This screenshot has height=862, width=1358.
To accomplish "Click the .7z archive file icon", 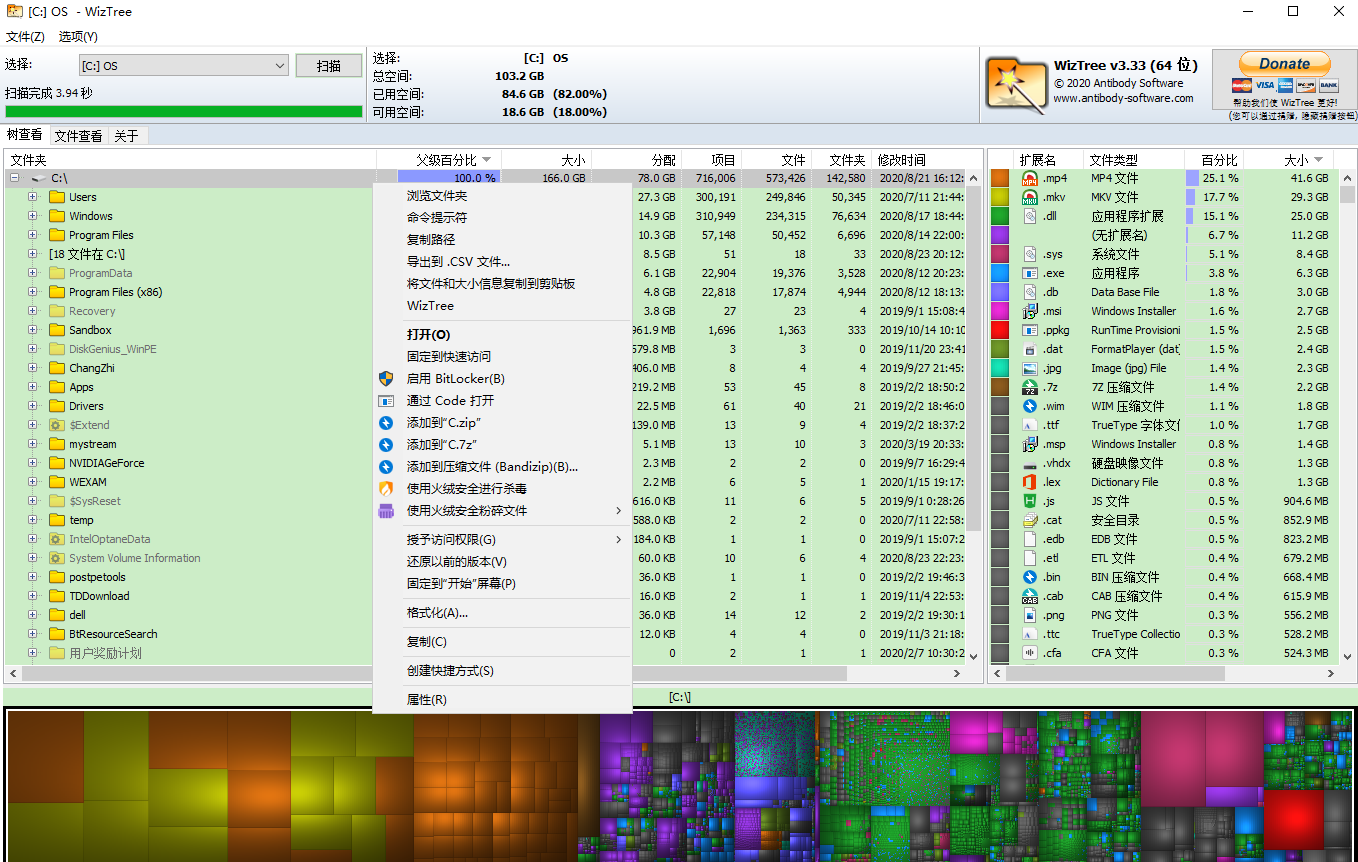I will (1029, 387).
